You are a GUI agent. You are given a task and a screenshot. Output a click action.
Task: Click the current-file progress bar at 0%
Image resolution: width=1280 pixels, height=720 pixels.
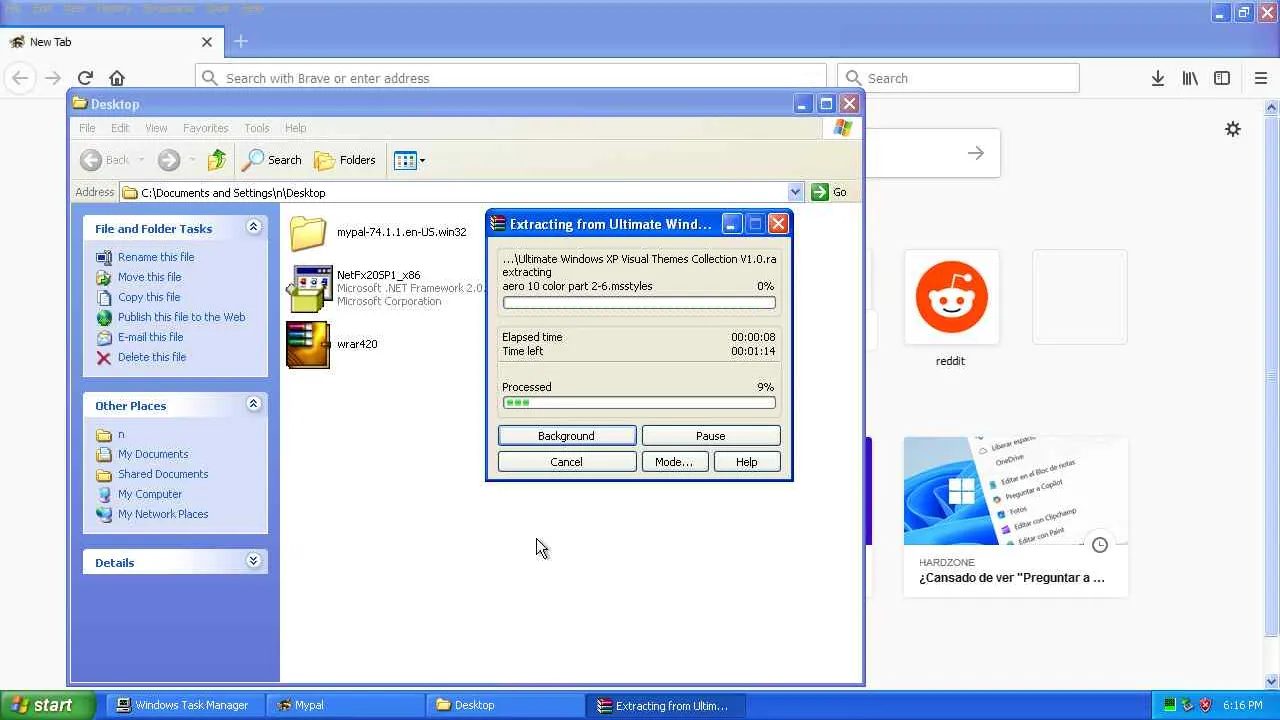click(639, 302)
